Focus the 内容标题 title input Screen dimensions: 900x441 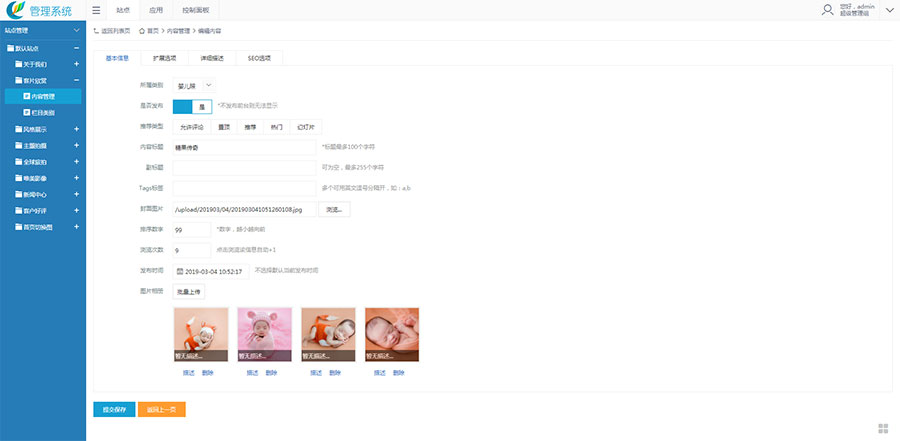[x=245, y=148]
